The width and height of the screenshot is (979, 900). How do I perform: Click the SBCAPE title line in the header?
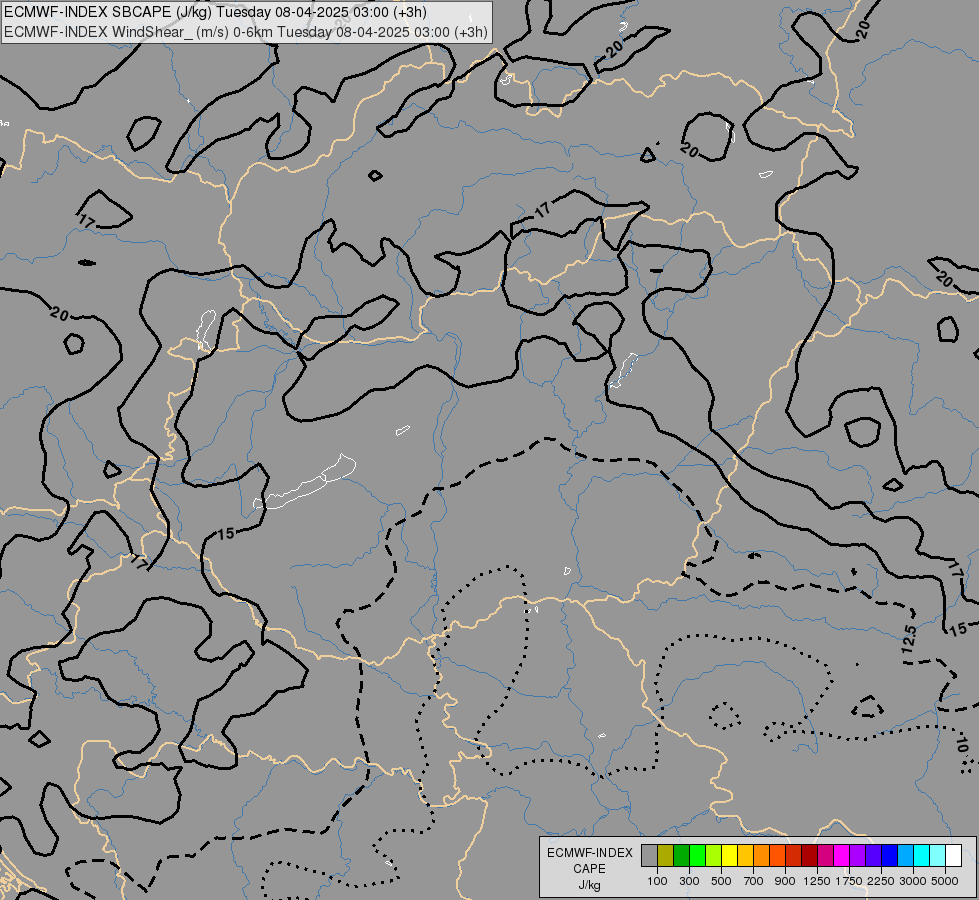(x=215, y=12)
